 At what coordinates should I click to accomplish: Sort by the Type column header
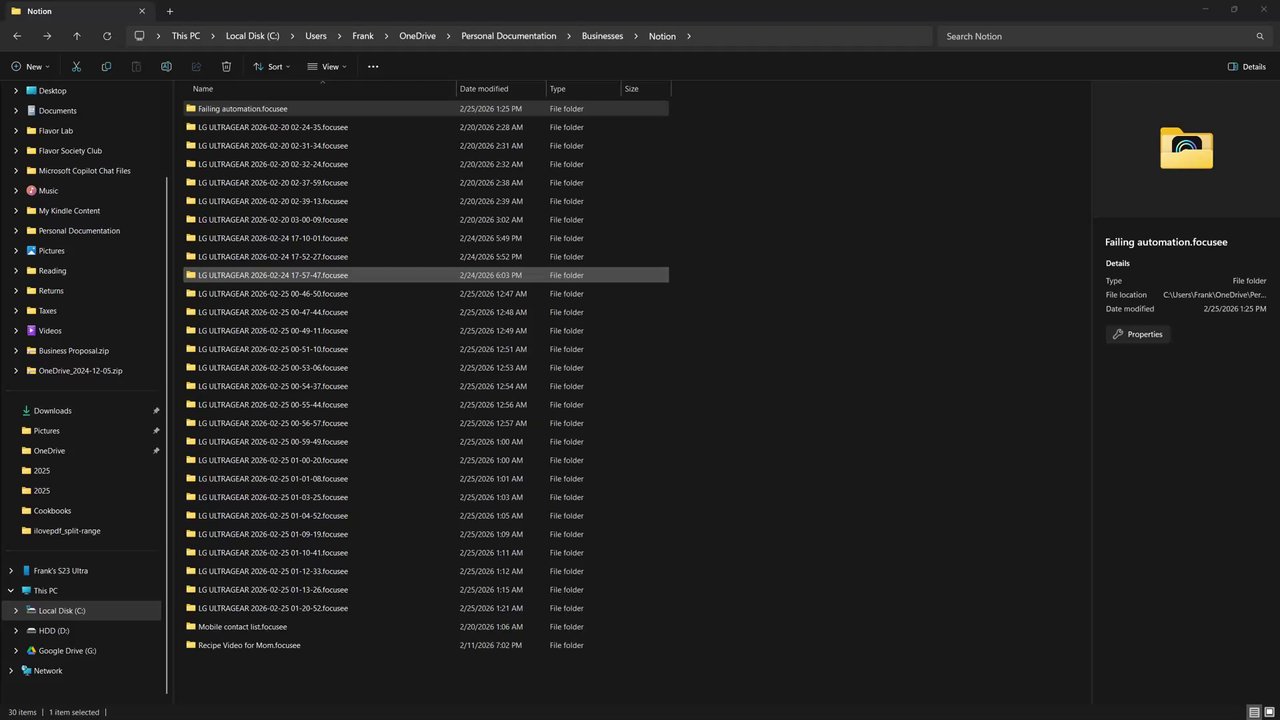click(583, 89)
